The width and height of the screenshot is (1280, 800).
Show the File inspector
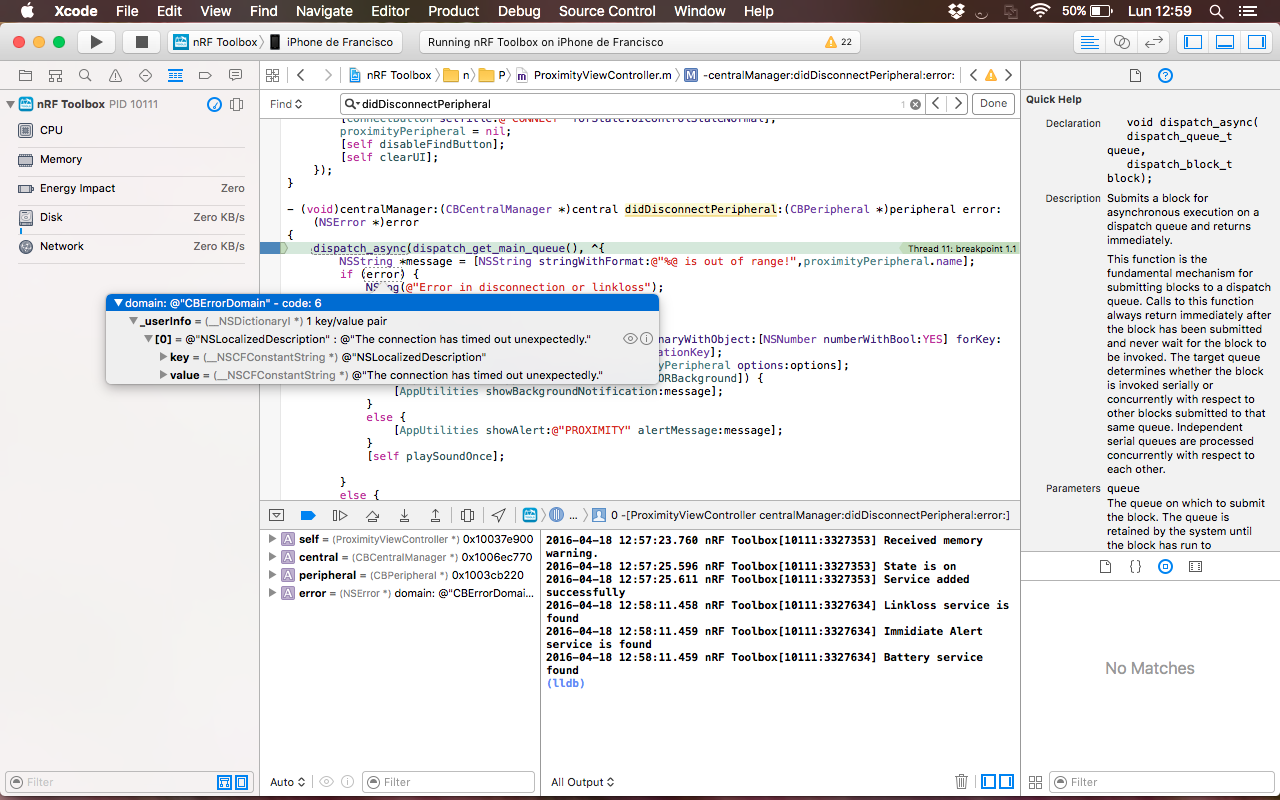point(1135,76)
